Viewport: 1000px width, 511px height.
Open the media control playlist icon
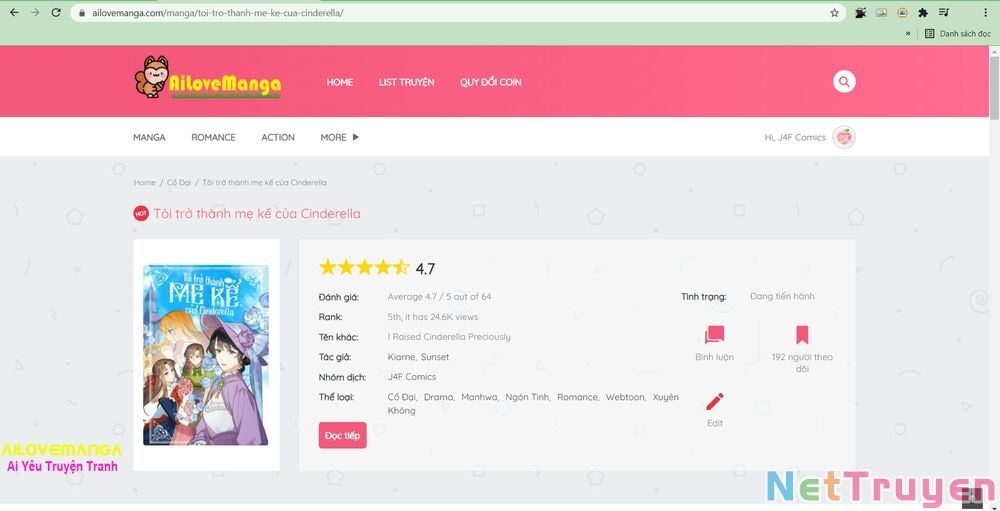click(x=944, y=13)
